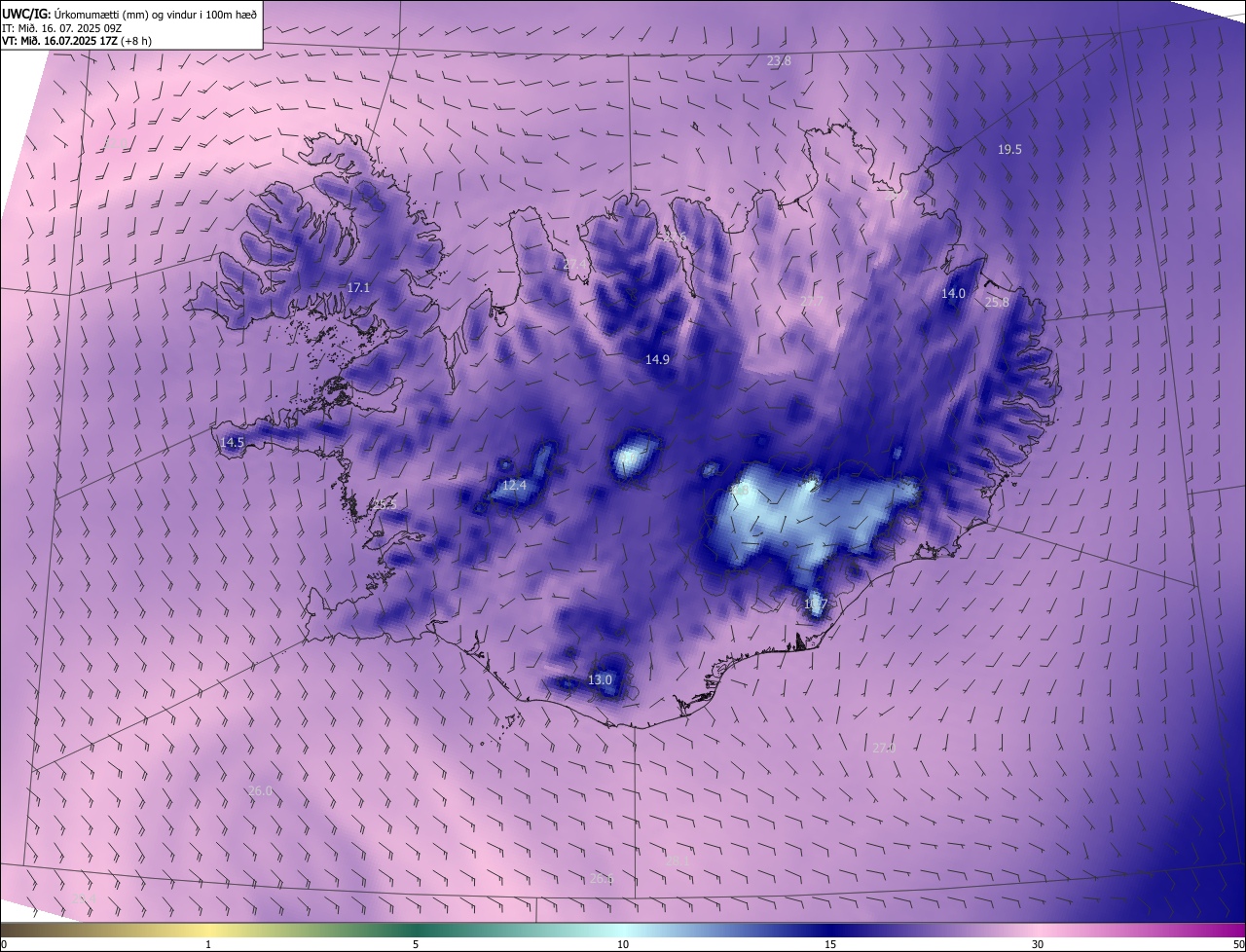The height and width of the screenshot is (952, 1246).
Task: Click the 50 tick on the color scale
Action: pyautogui.click(x=1238, y=944)
